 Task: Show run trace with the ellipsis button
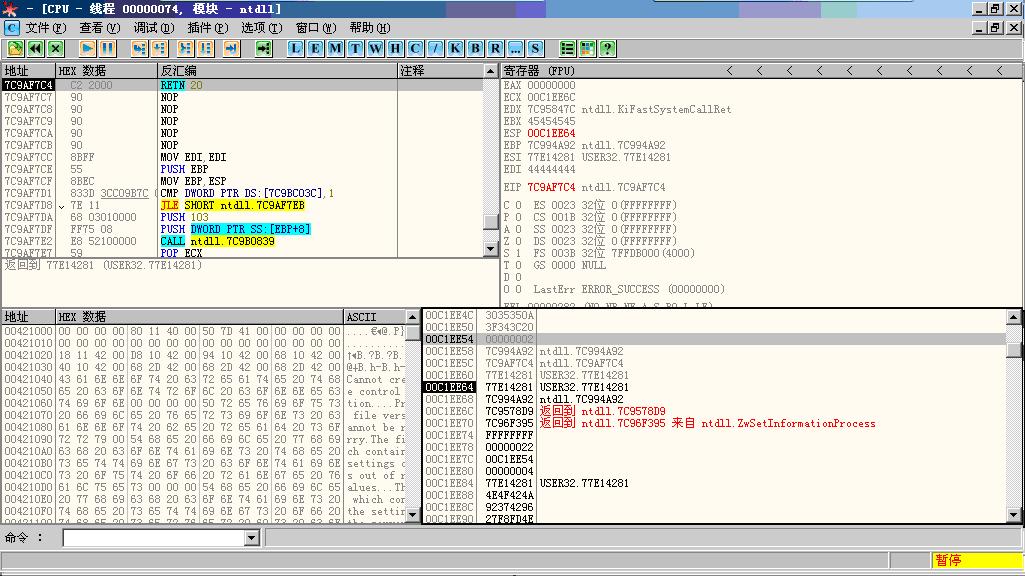point(515,48)
